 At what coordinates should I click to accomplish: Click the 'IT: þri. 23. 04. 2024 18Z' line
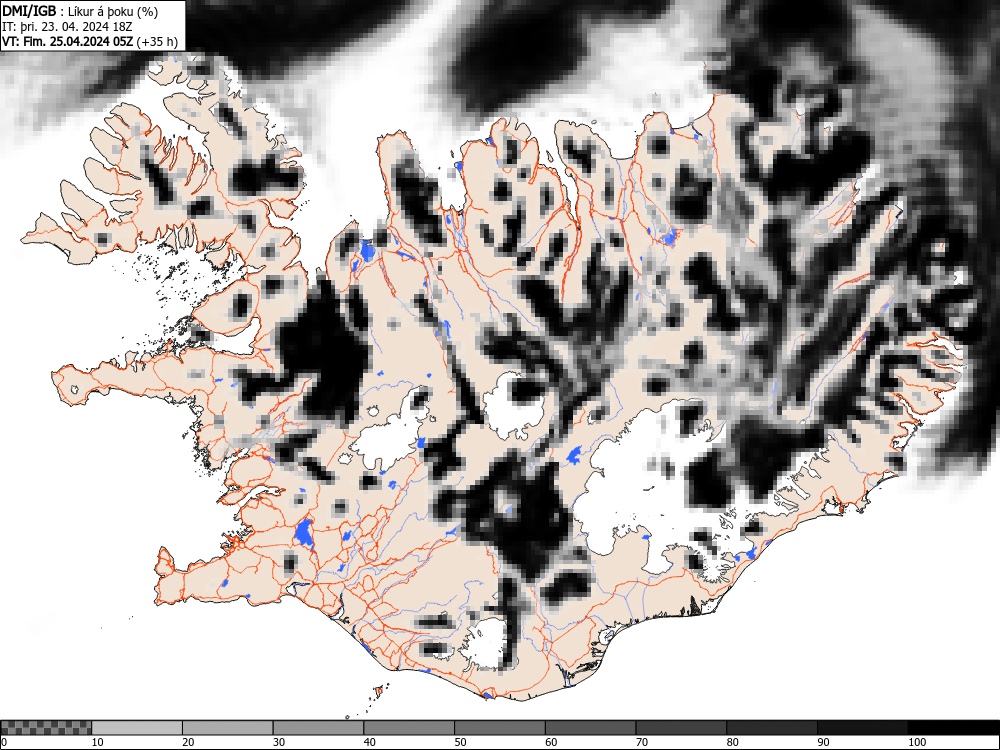(67, 27)
